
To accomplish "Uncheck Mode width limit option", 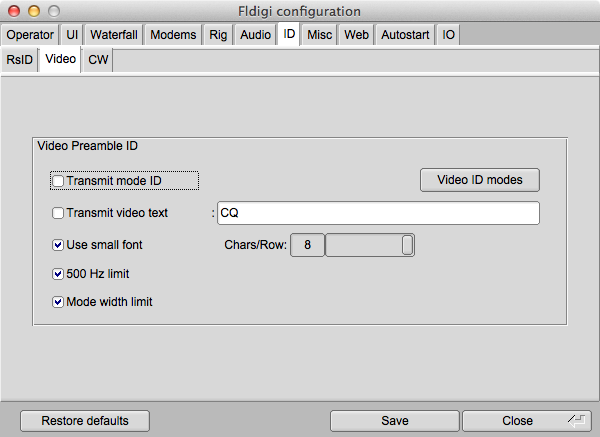I will coord(58,301).
